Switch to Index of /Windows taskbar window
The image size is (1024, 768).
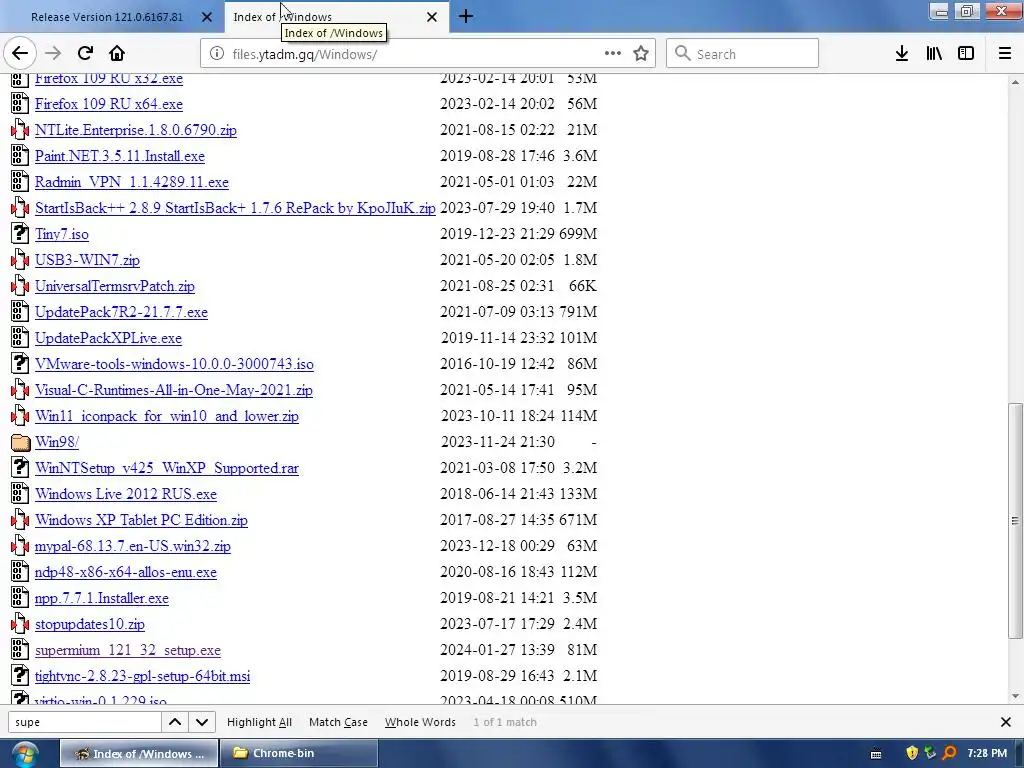pos(138,754)
